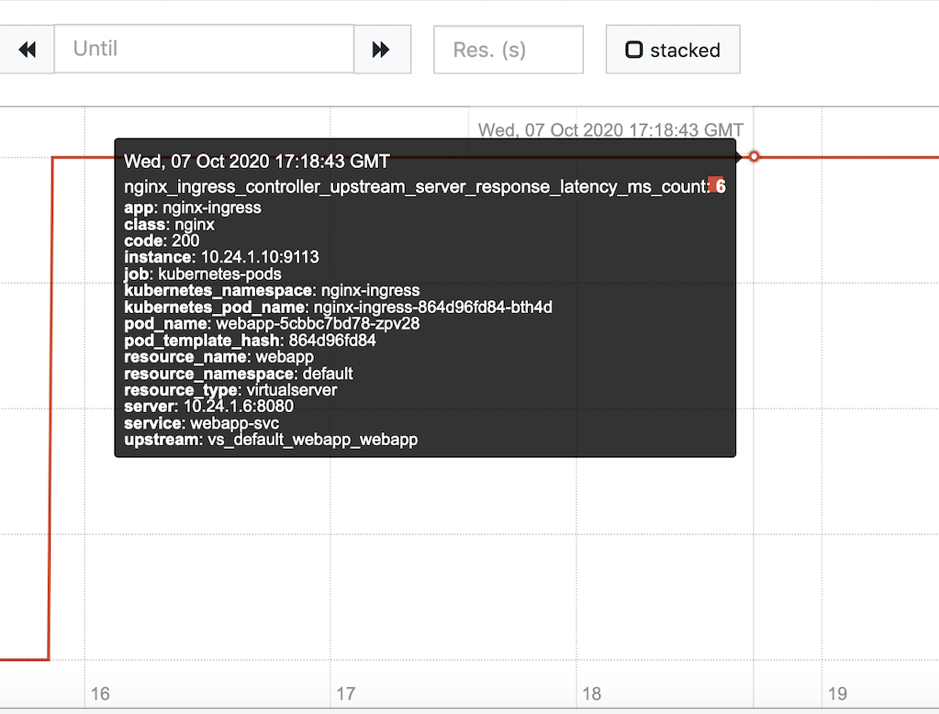939x714 pixels.
Task: Click the highlighted circle data point on graph
Action: 754,156
